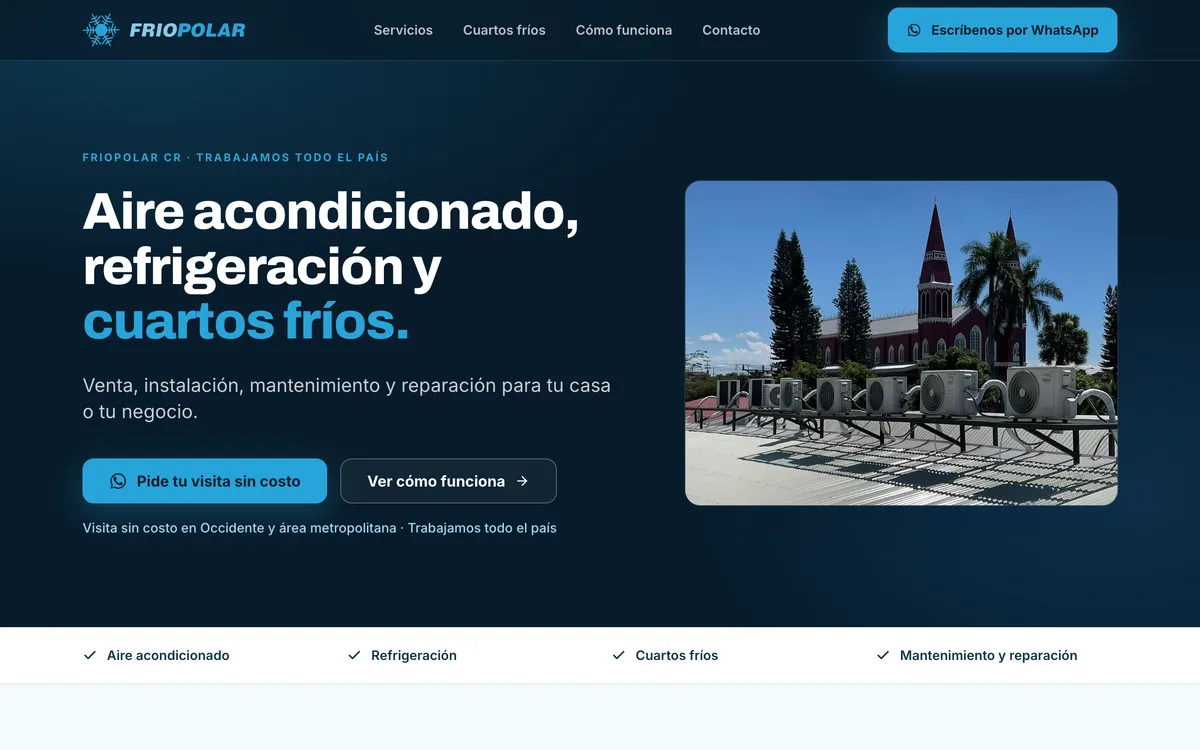Open the Cómo funciona nav link

click(624, 30)
